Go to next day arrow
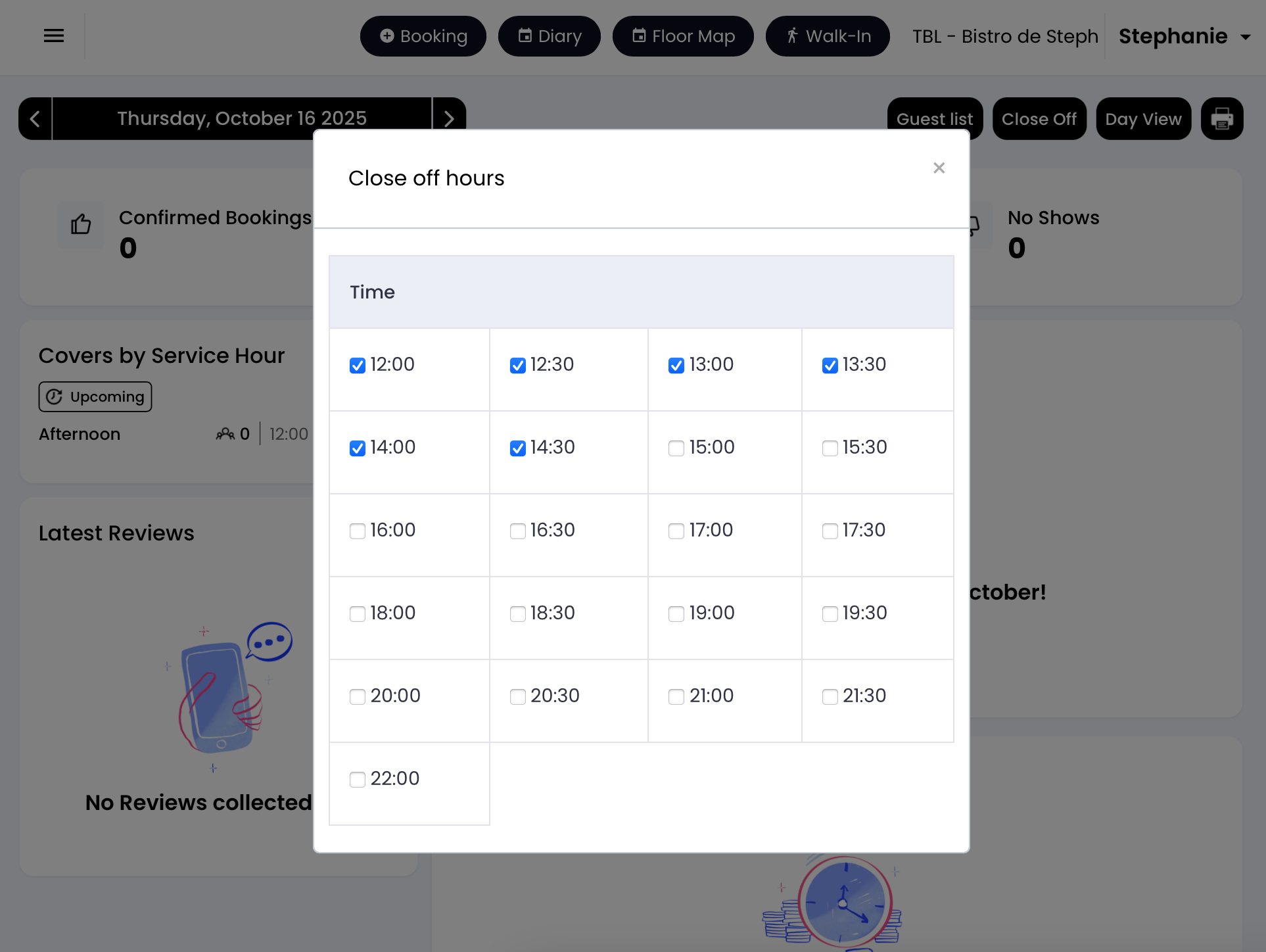The height and width of the screenshot is (952, 1266). [449, 119]
